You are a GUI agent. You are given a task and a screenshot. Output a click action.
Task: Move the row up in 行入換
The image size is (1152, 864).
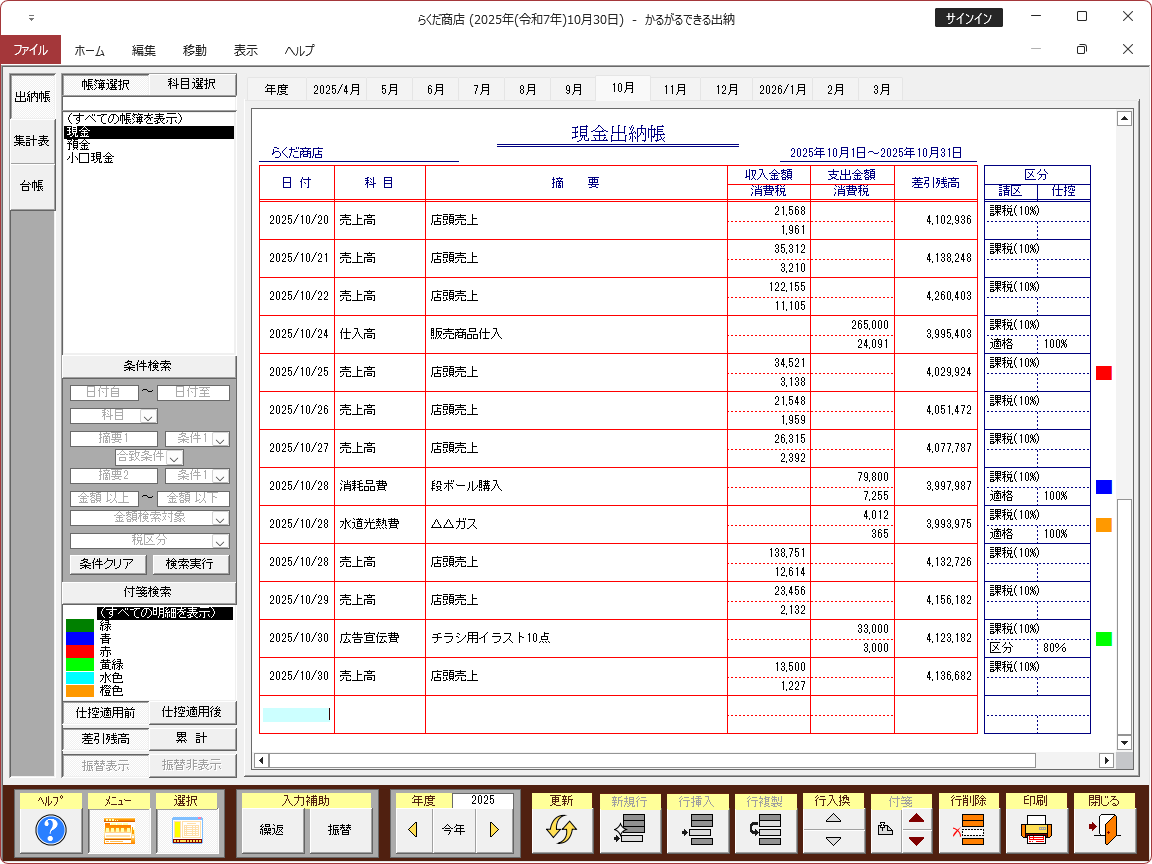pos(833,818)
